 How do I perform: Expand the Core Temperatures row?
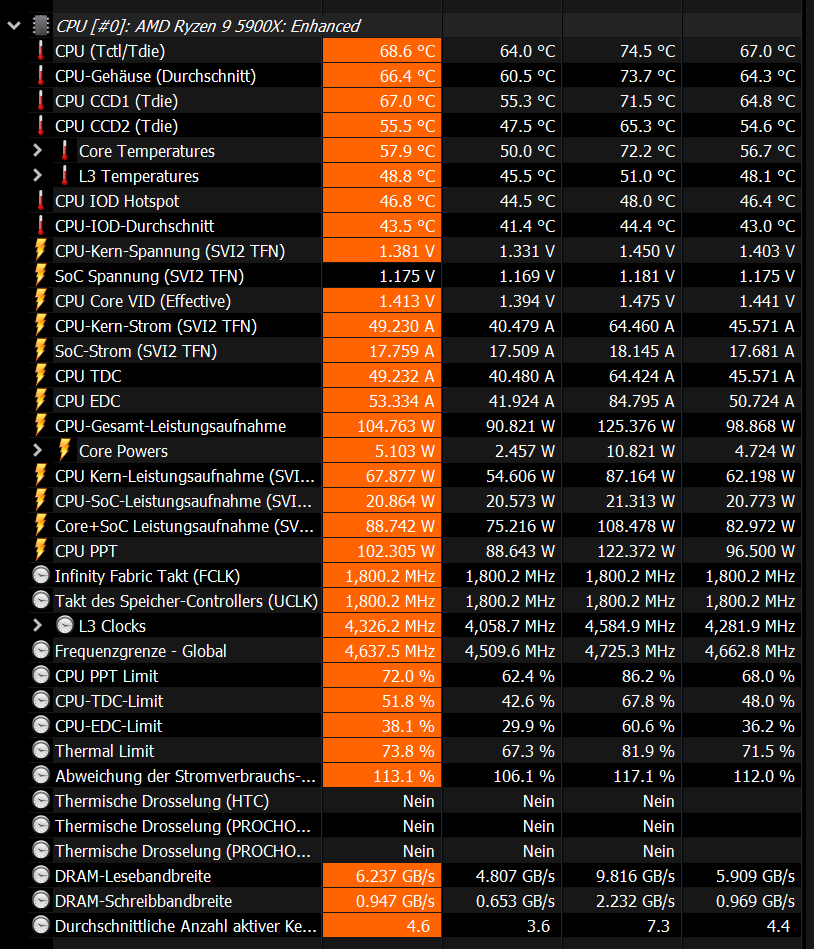38,151
